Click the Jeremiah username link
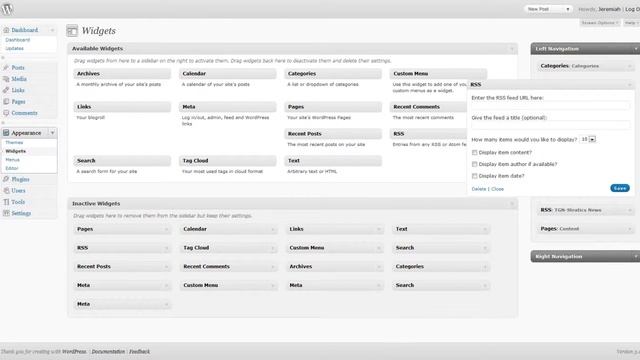 (609, 9)
